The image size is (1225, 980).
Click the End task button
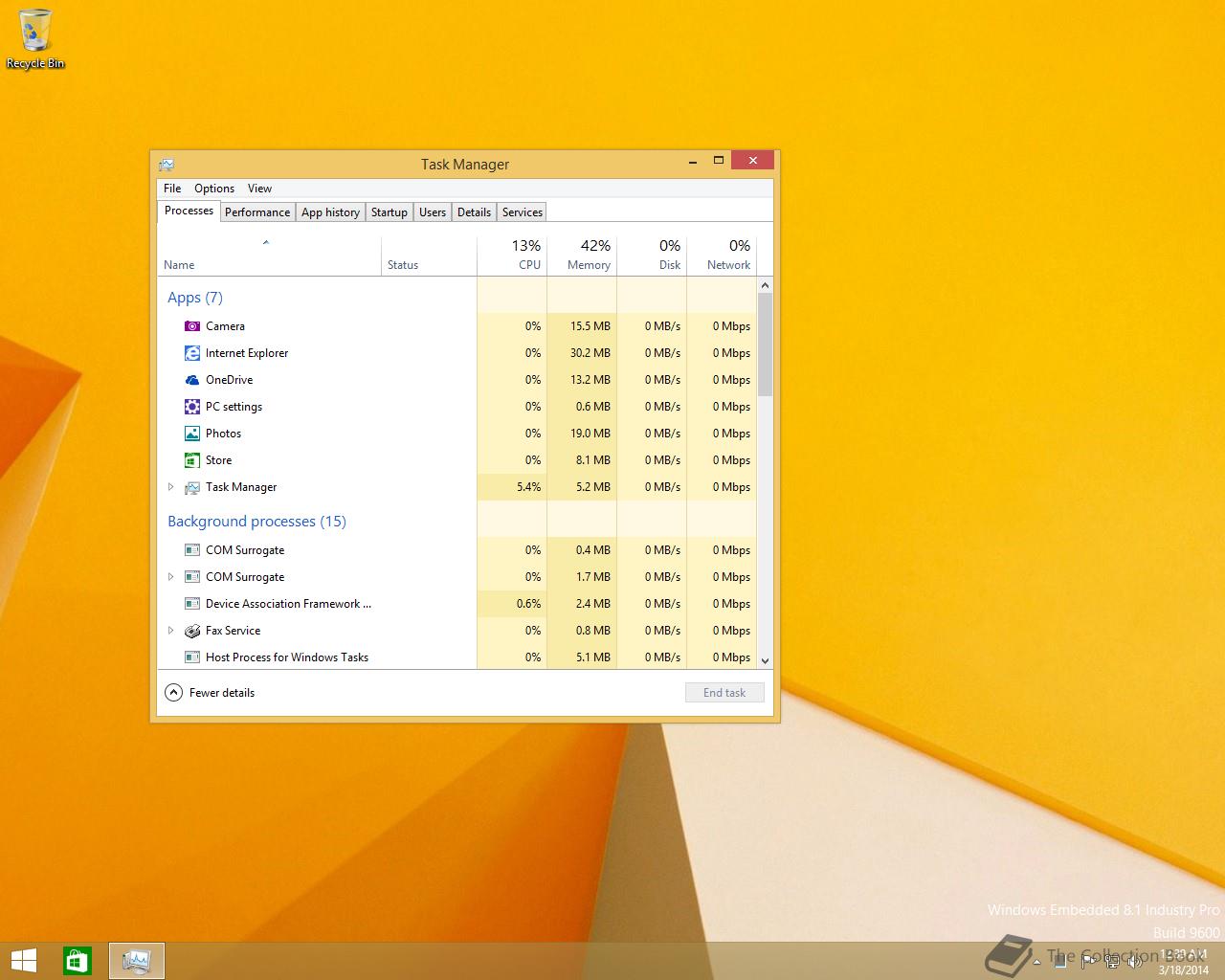tap(724, 693)
